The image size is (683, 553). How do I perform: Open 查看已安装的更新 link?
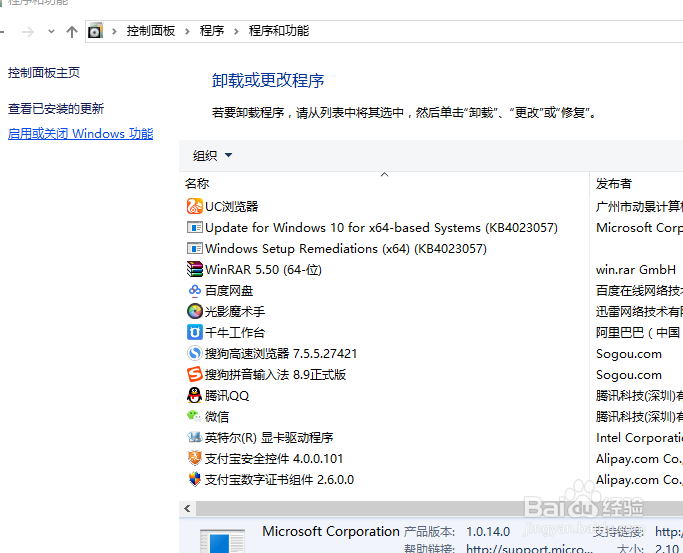(x=56, y=108)
